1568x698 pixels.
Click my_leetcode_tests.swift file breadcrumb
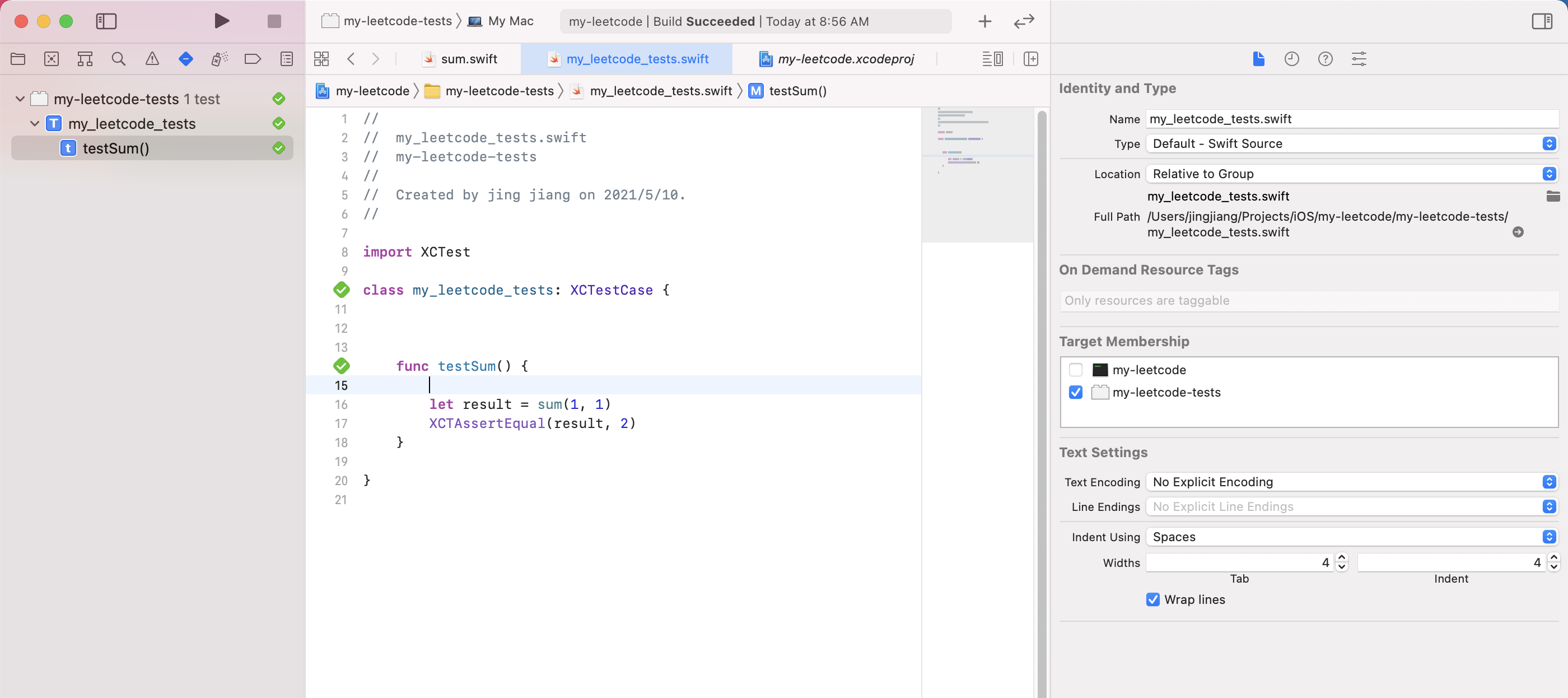click(x=651, y=91)
